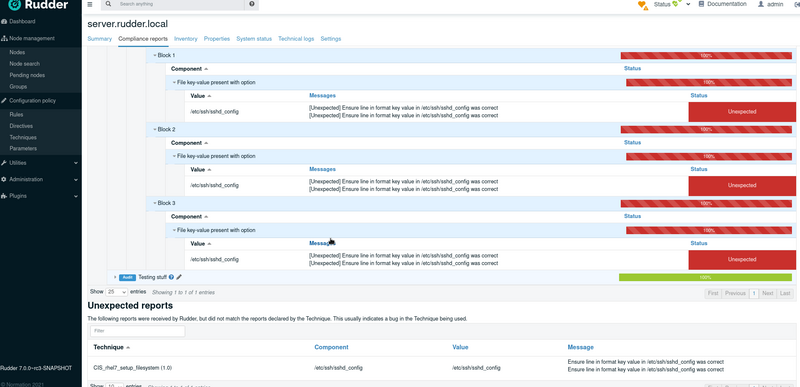
Task: Click the search magnifier icon
Action: click(108, 4)
